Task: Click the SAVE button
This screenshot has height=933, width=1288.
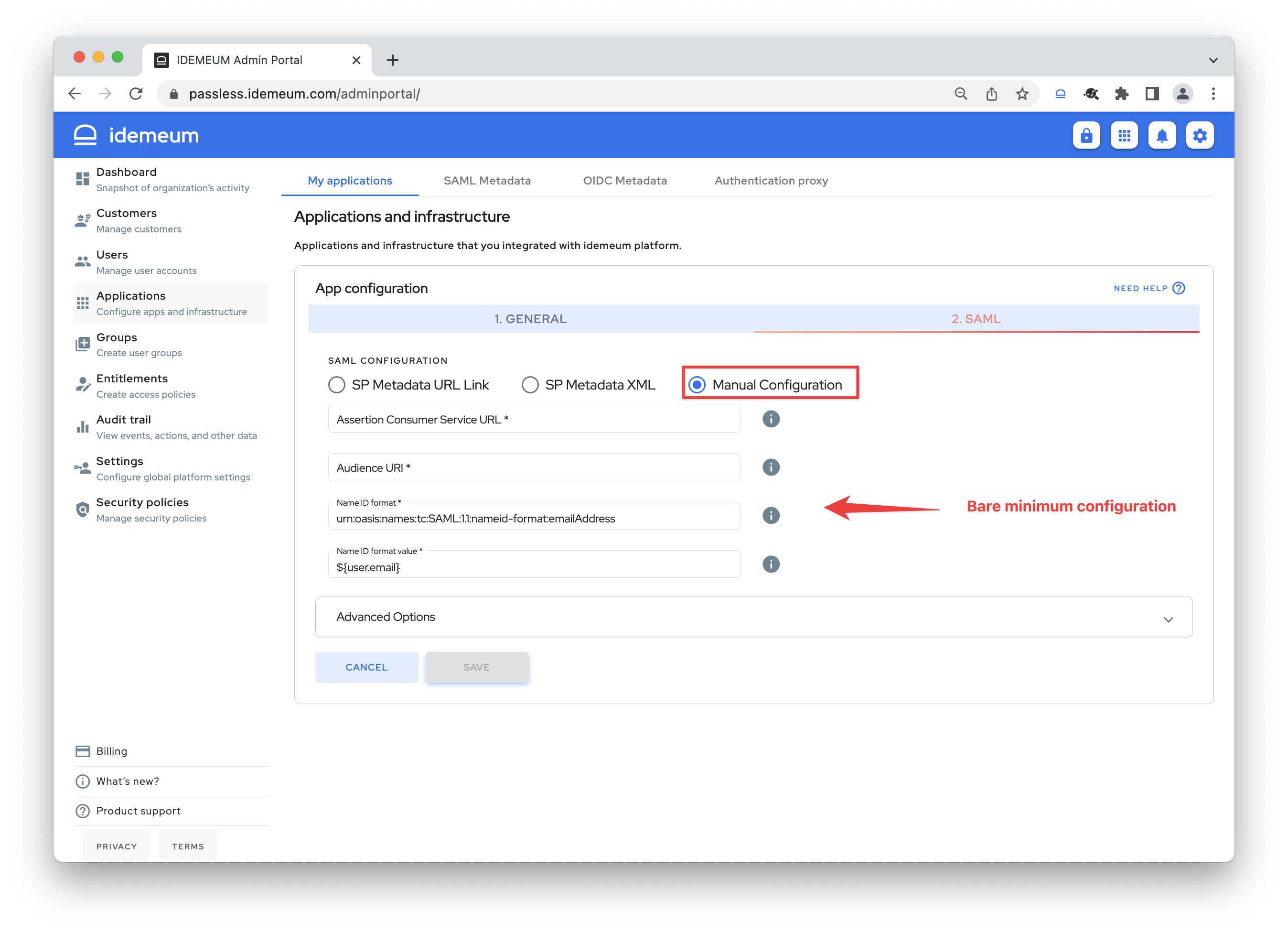Action: tap(476, 667)
